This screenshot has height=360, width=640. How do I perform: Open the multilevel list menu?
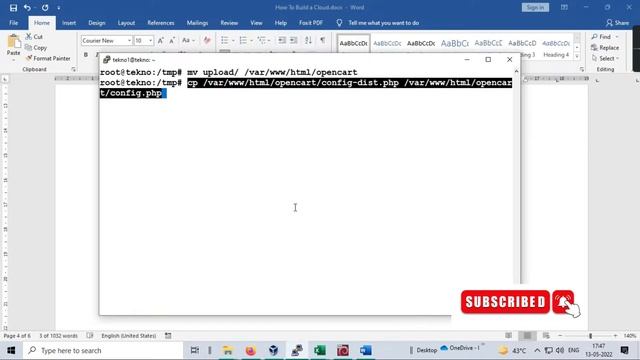[x=263, y=40]
